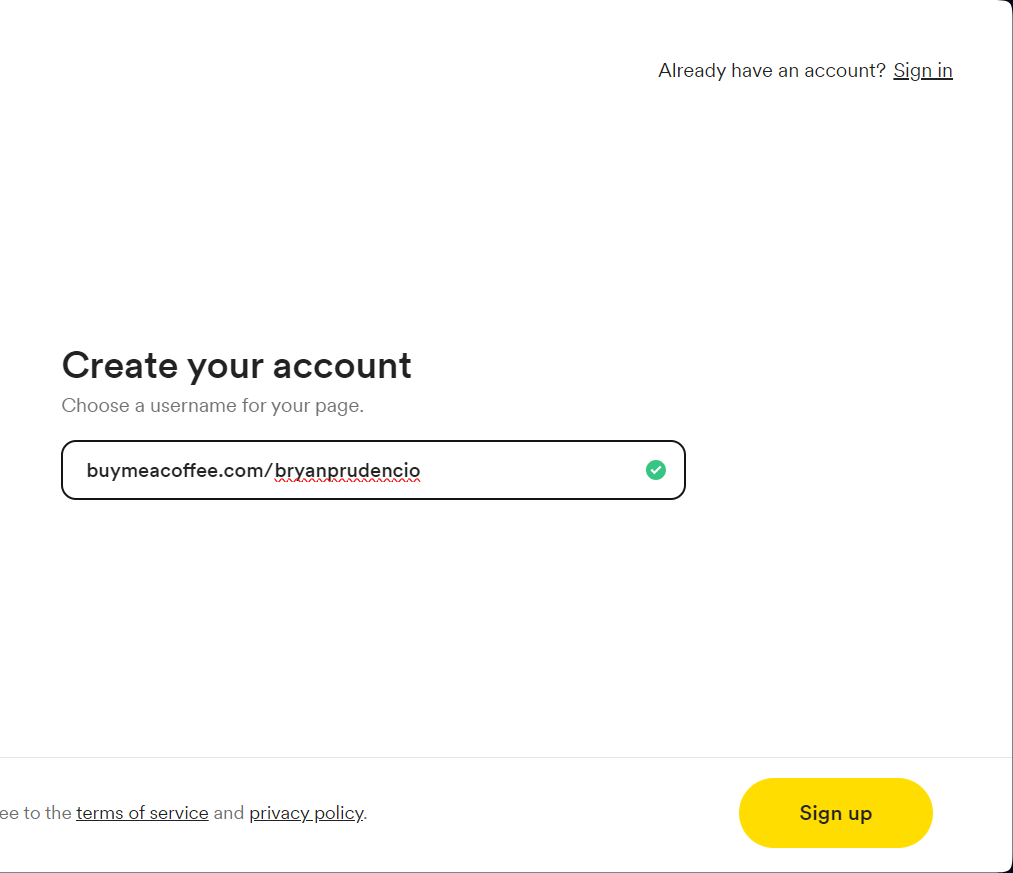This screenshot has width=1013, height=873.
Task: Click the word 'account' in the heading
Action: (342, 366)
